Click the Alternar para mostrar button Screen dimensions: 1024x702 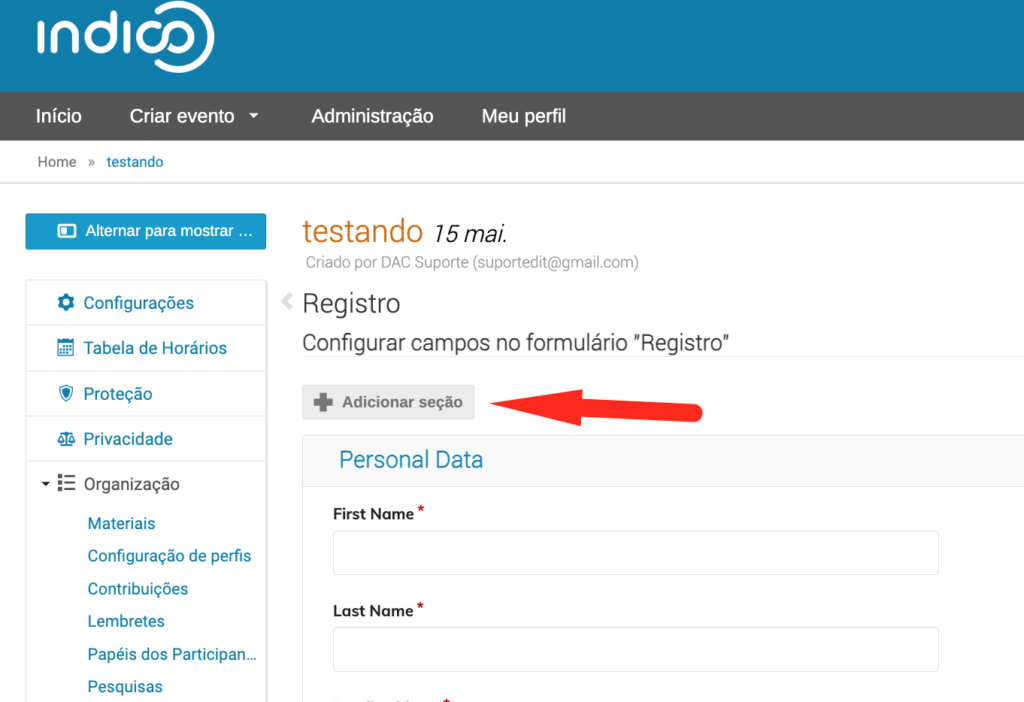[146, 231]
